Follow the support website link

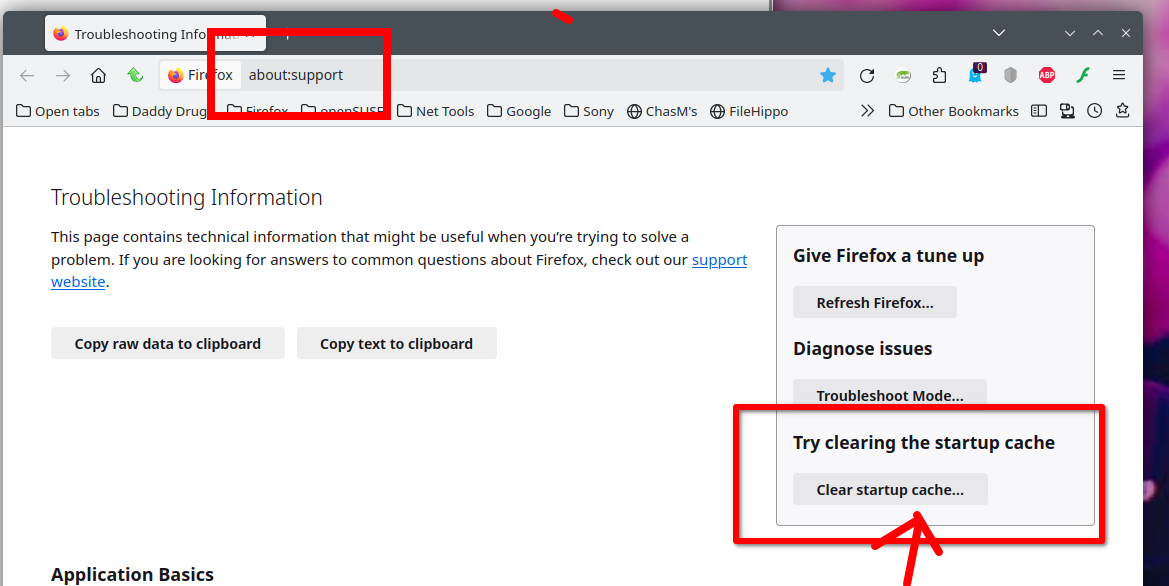pos(719,260)
